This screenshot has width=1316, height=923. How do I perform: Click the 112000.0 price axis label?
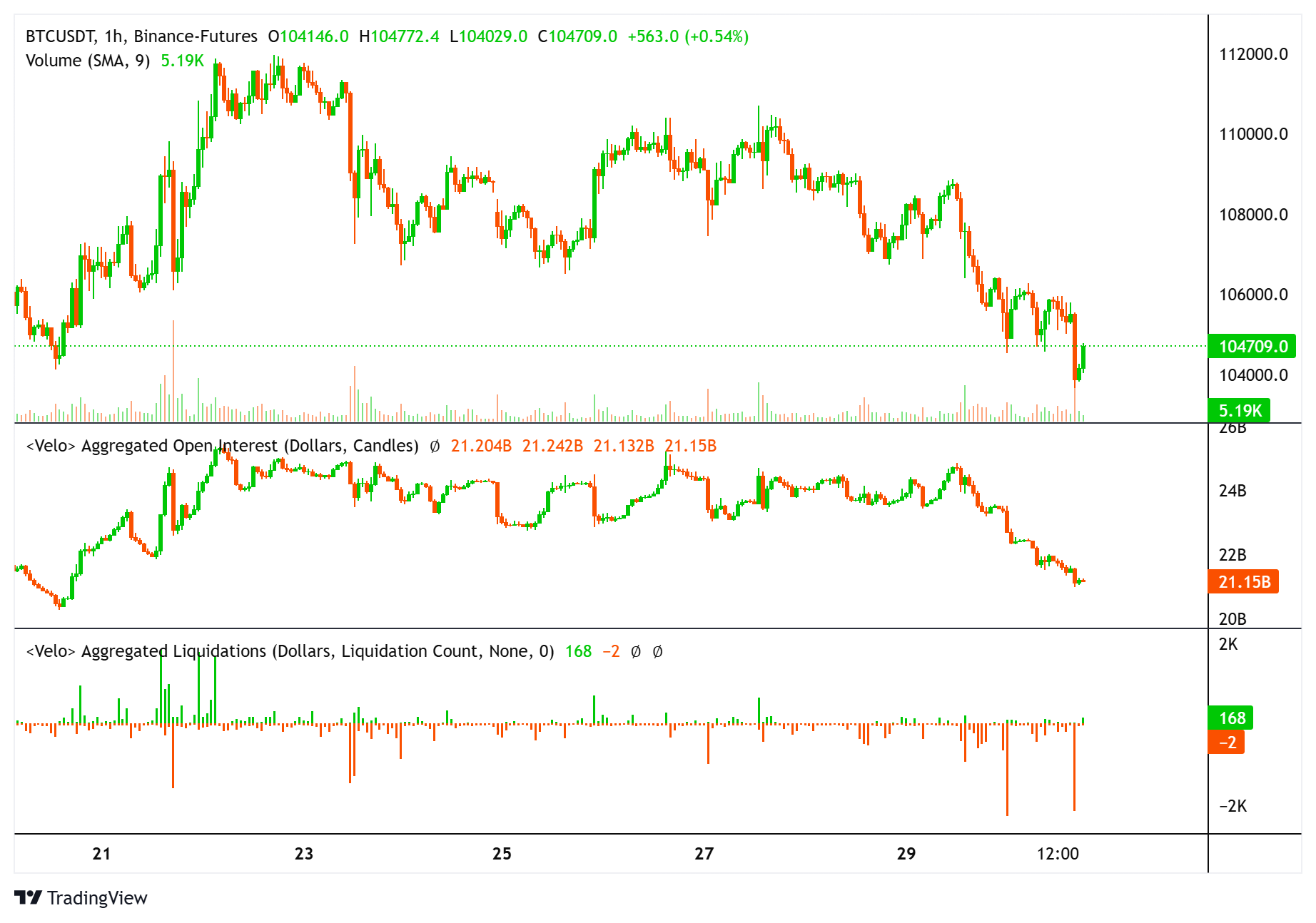1253,54
